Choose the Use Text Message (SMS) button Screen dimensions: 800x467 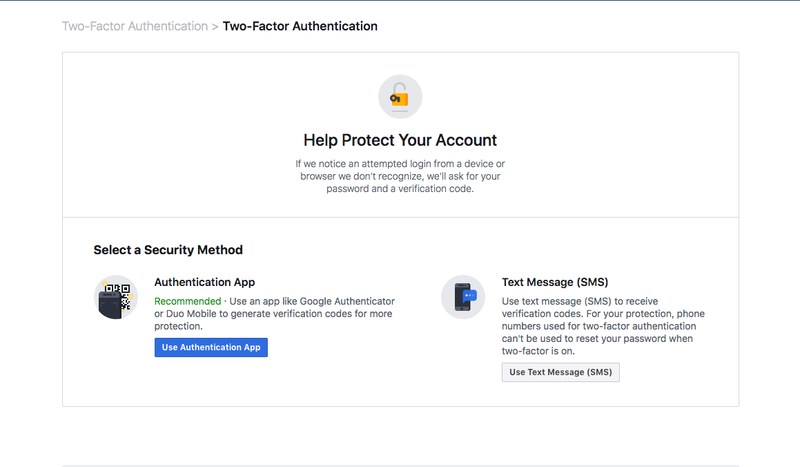pyautogui.click(x=561, y=373)
